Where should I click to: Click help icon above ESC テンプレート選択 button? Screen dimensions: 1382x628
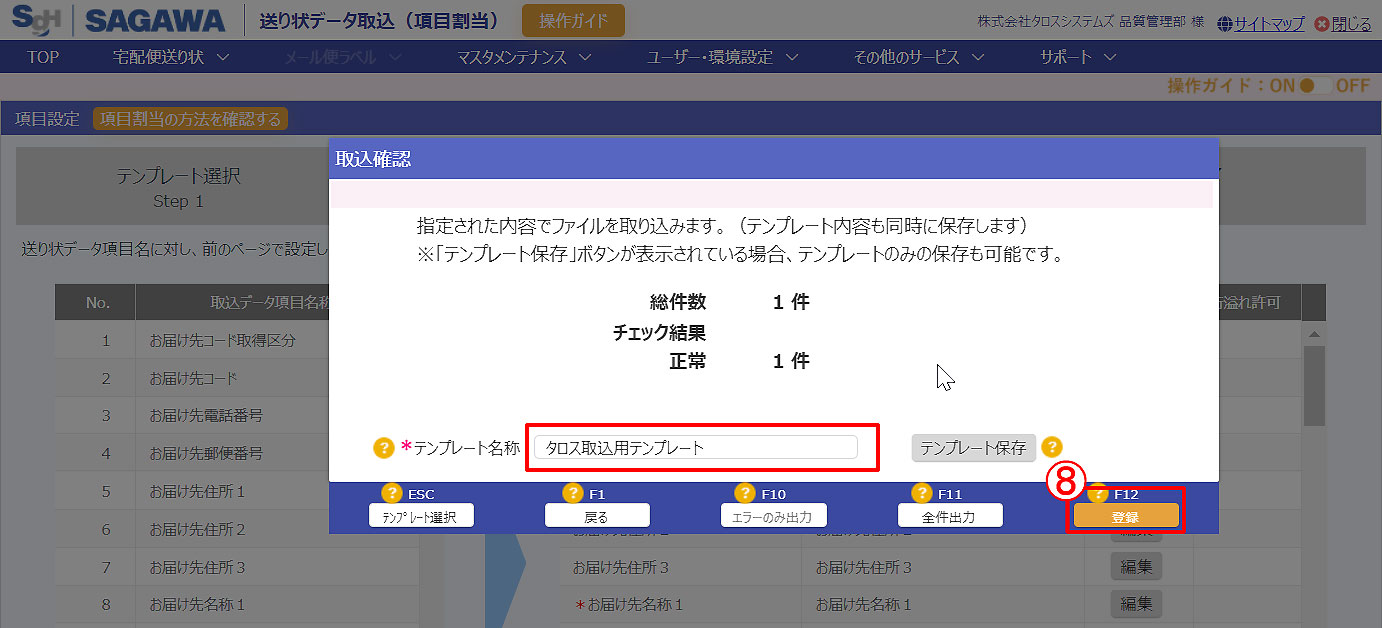coord(392,493)
